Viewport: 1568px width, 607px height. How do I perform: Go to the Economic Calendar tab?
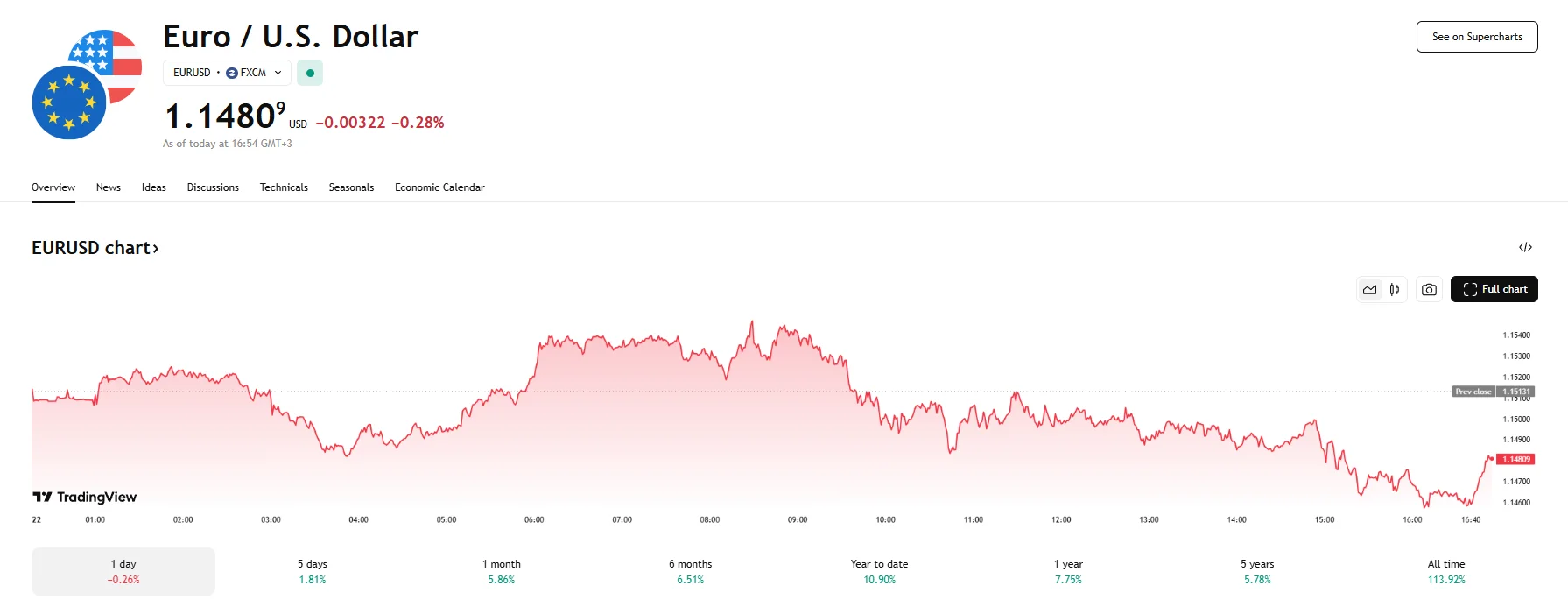click(439, 187)
